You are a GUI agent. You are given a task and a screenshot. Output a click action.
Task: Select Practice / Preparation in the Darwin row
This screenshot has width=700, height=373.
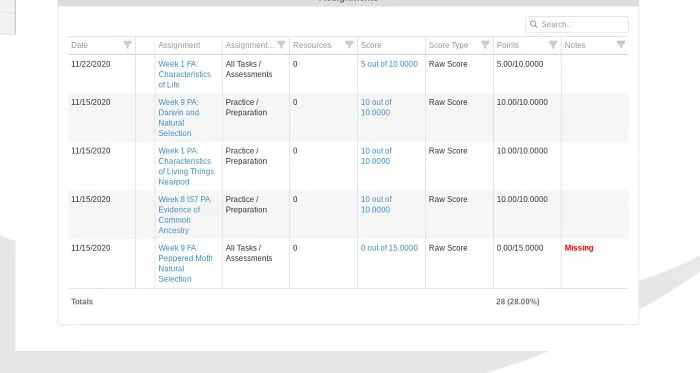tap(246, 107)
